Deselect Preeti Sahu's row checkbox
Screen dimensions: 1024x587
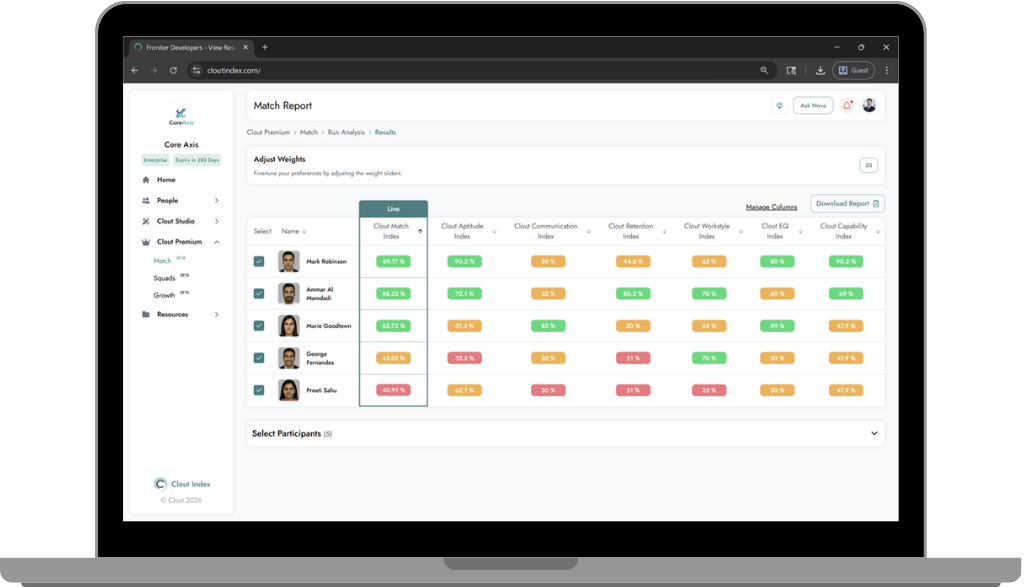point(258,390)
